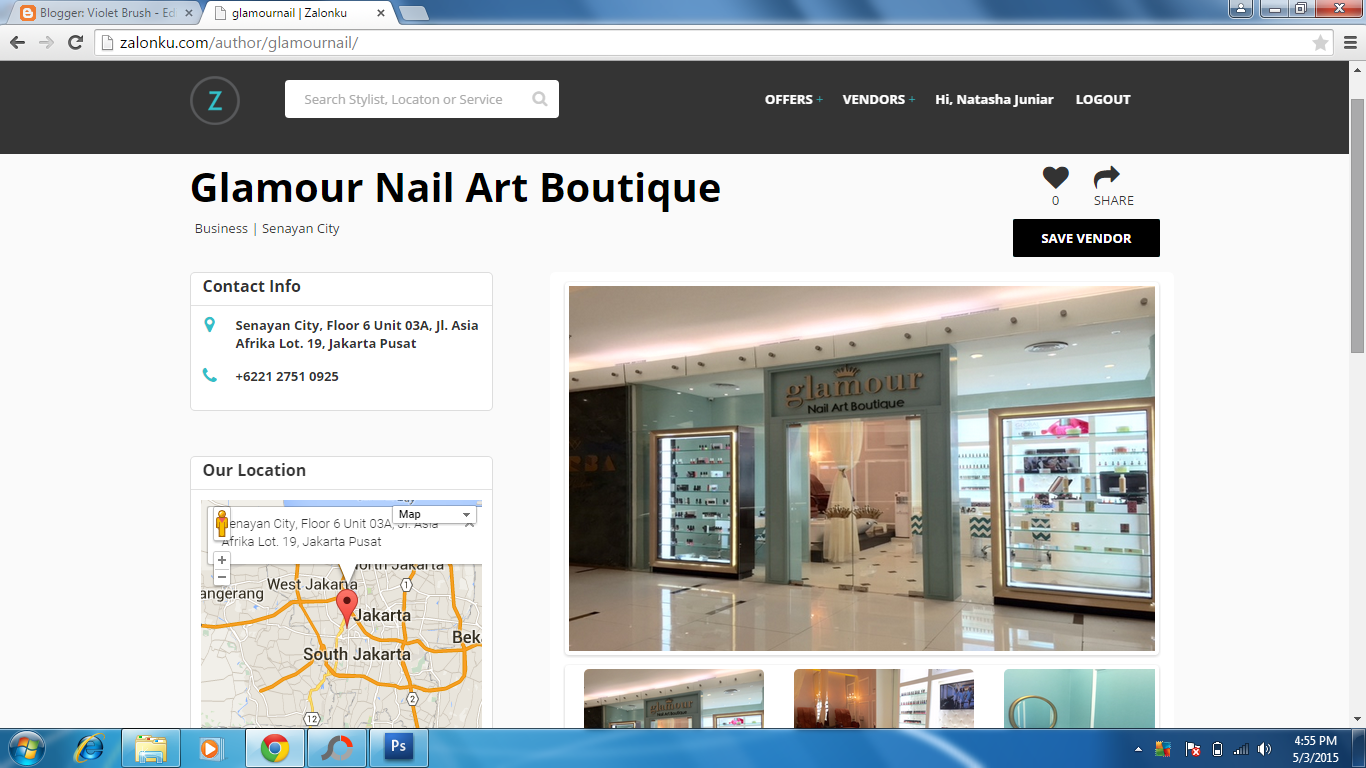Click the browser forward arrow

(x=46, y=42)
